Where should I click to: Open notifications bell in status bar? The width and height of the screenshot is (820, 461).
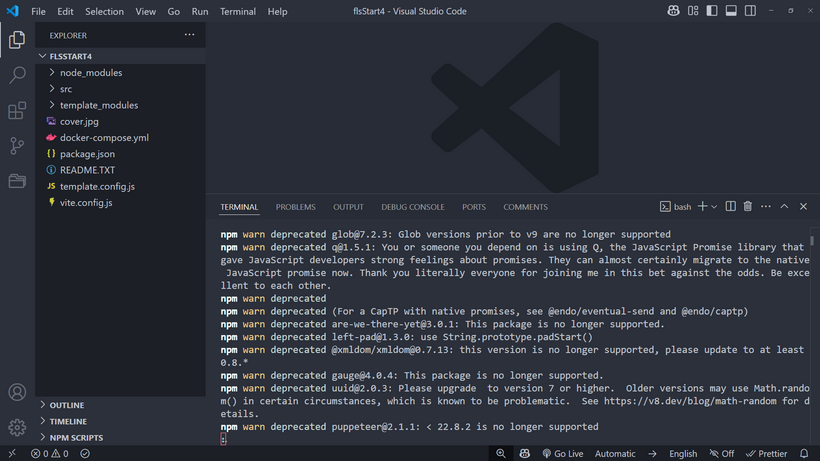pos(804,453)
